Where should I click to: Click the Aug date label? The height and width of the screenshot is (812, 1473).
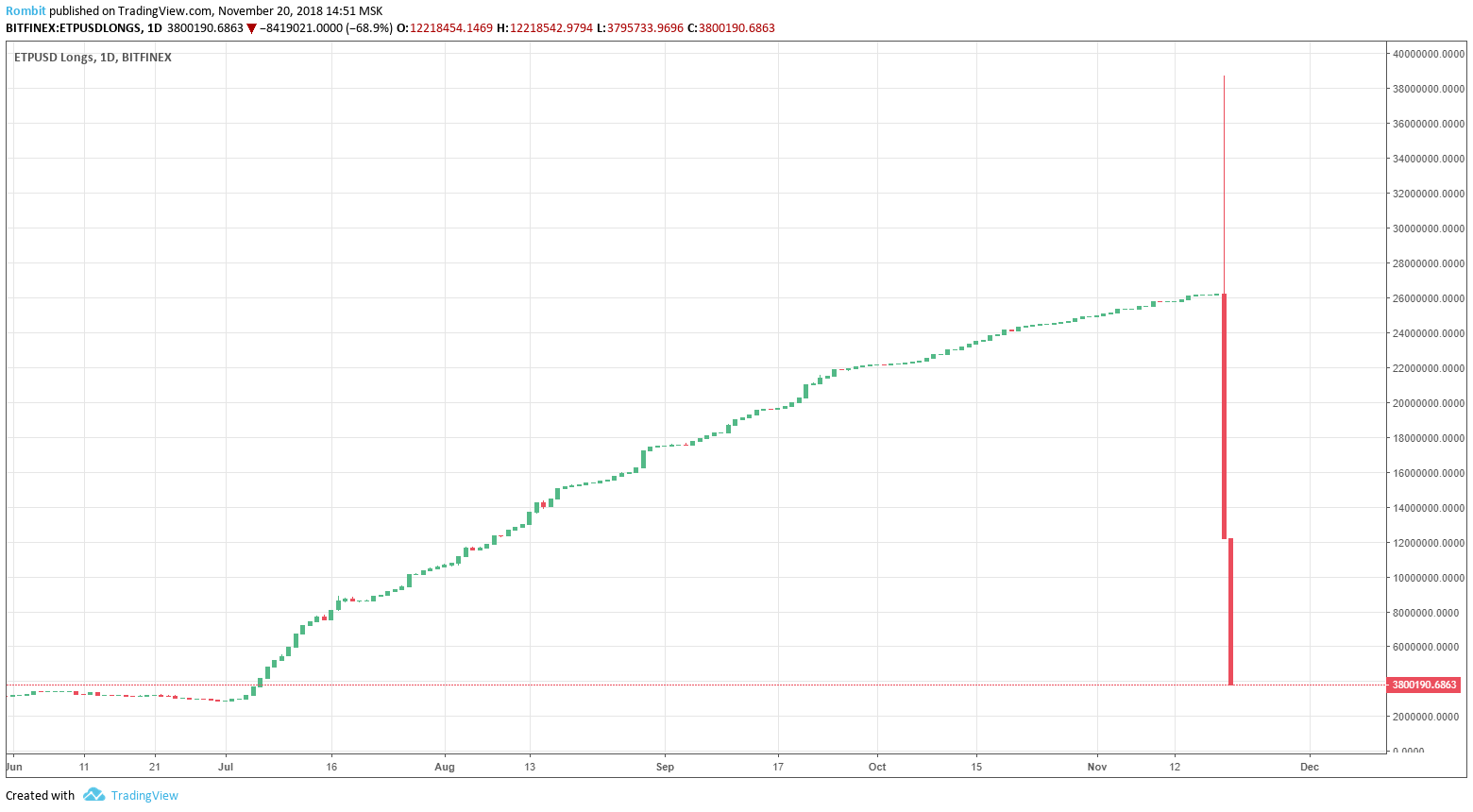(x=445, y=767)
